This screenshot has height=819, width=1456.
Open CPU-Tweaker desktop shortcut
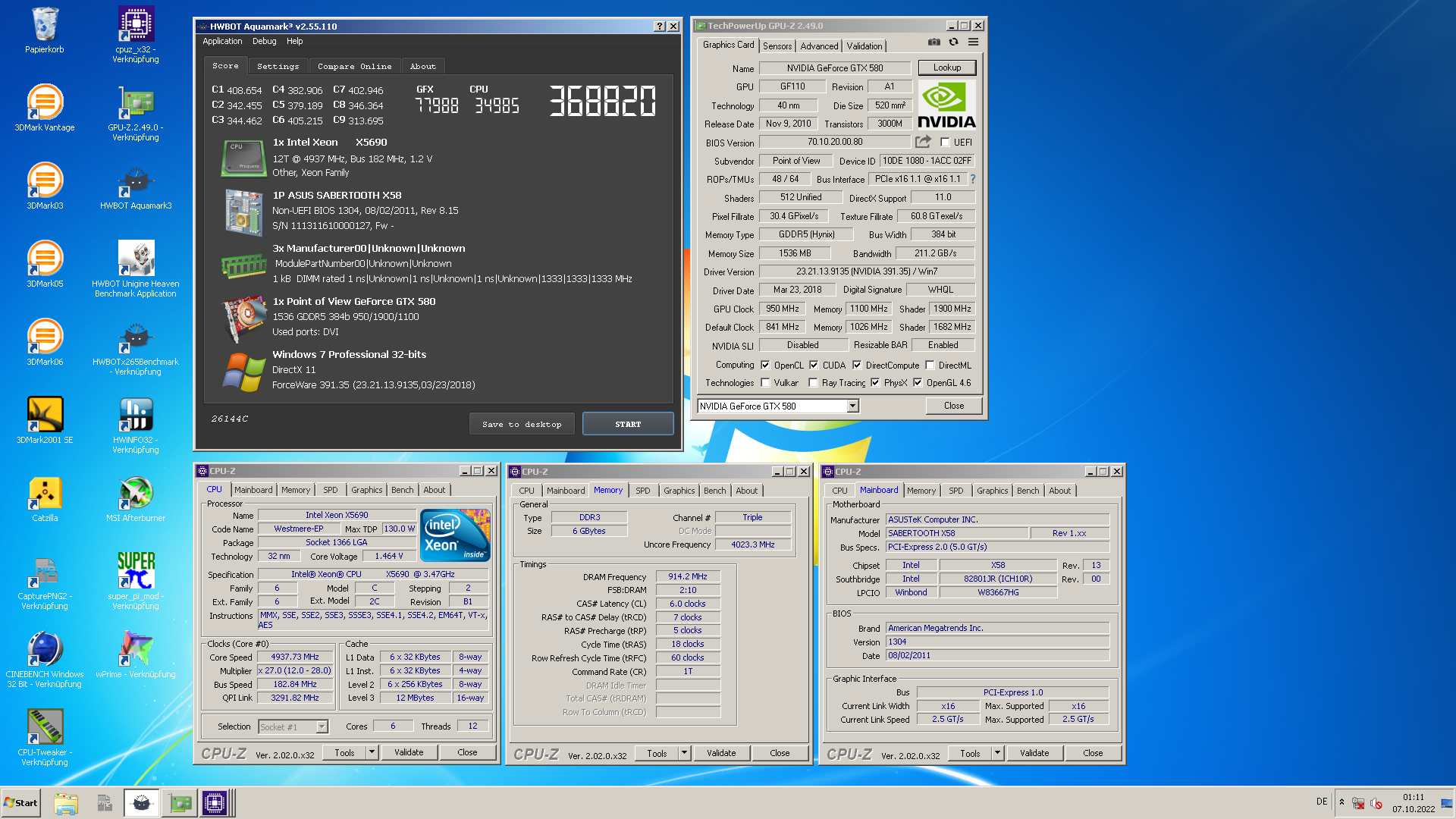(x=45, y=738)
